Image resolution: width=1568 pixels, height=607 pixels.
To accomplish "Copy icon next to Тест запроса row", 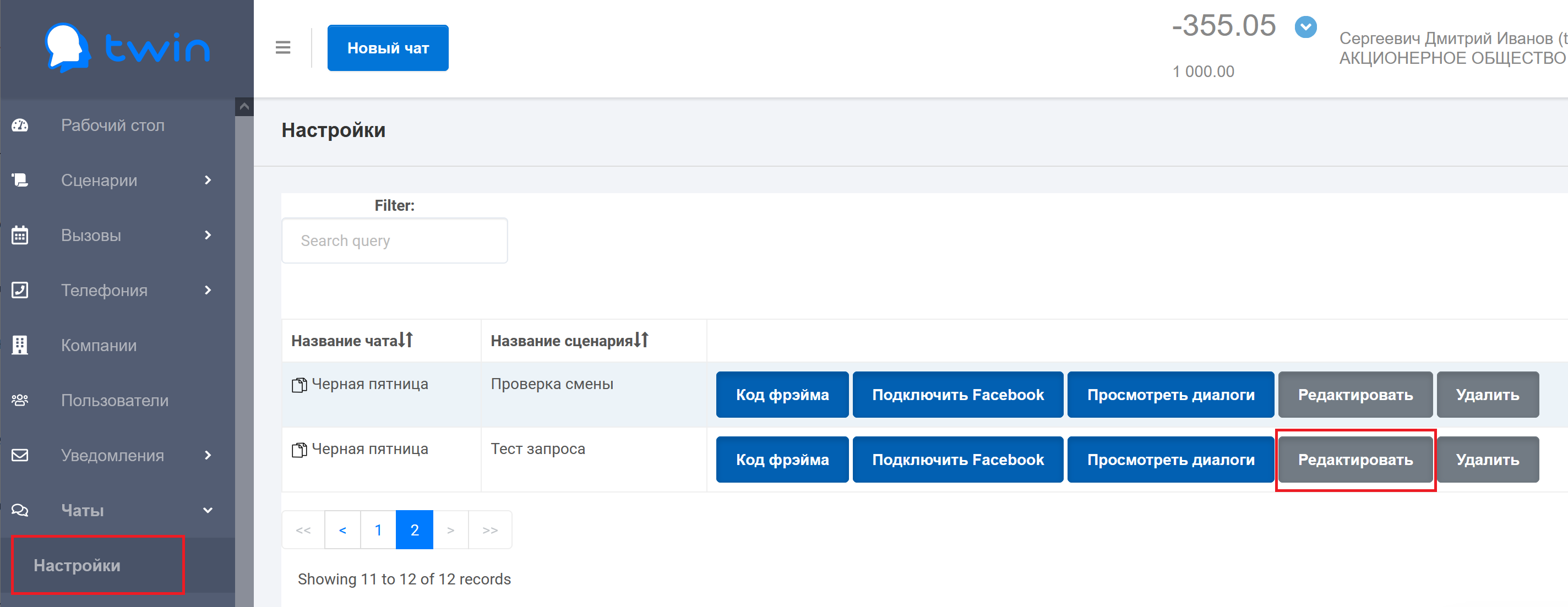I will [x=300, y=450].
